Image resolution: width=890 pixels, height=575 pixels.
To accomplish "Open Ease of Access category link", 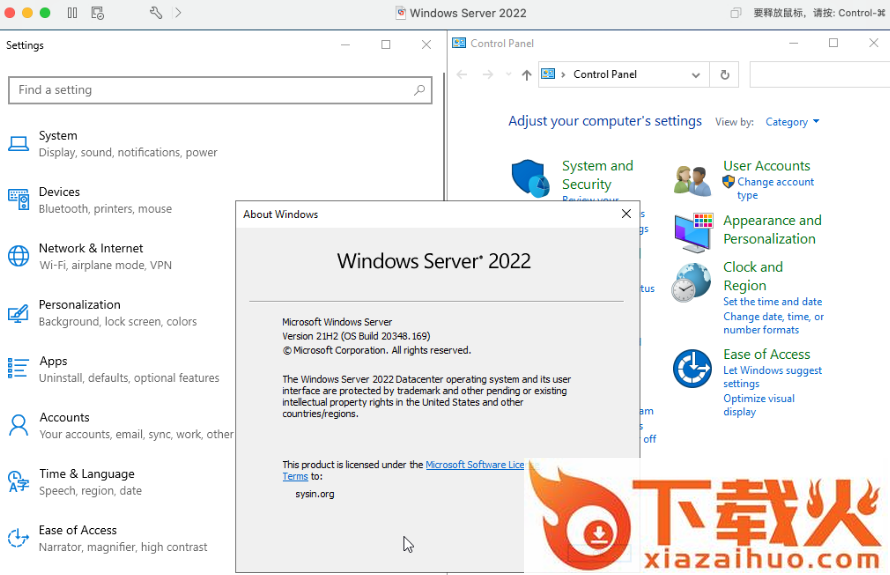I will click(x=766, y=354).
